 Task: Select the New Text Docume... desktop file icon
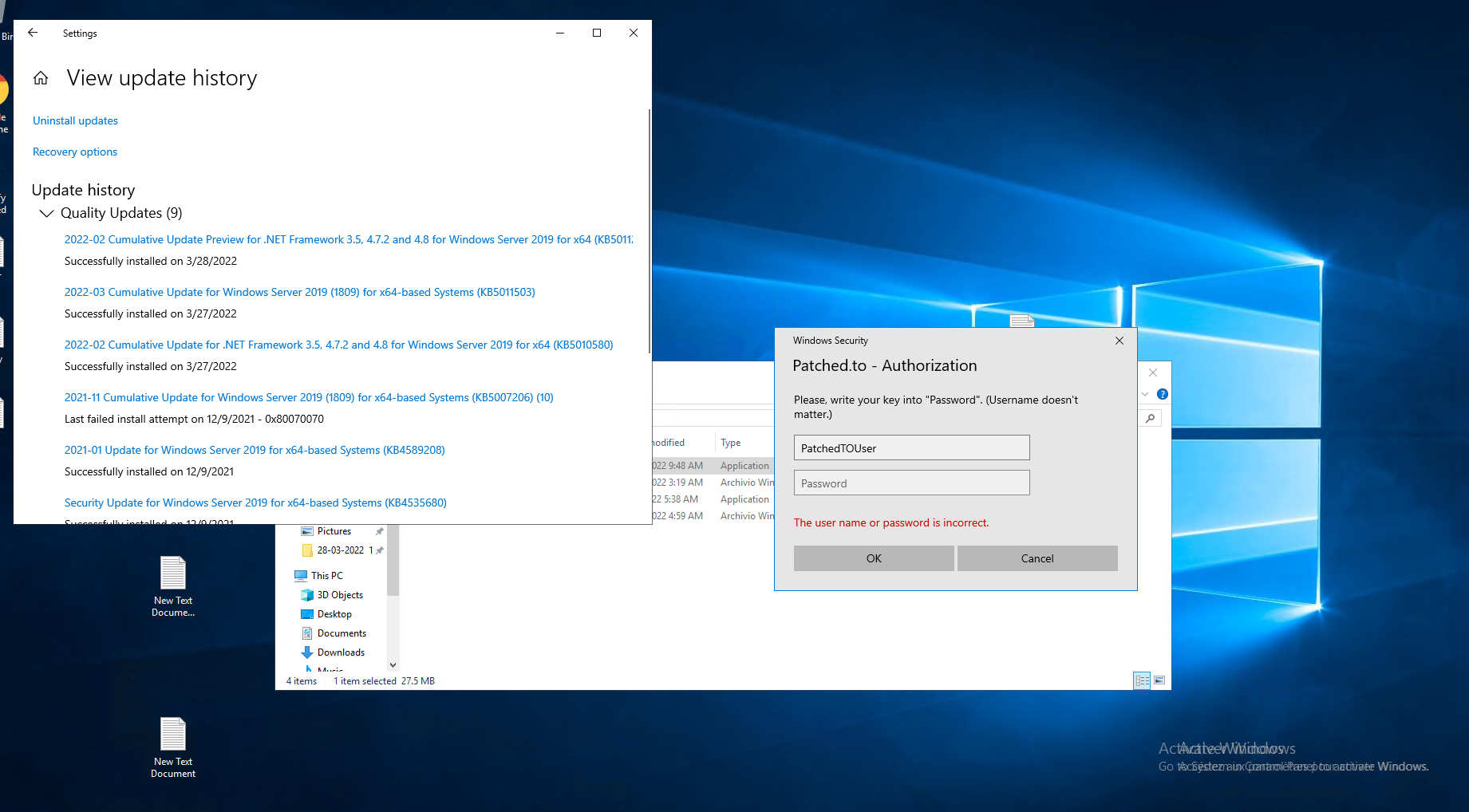click(173, 573)
